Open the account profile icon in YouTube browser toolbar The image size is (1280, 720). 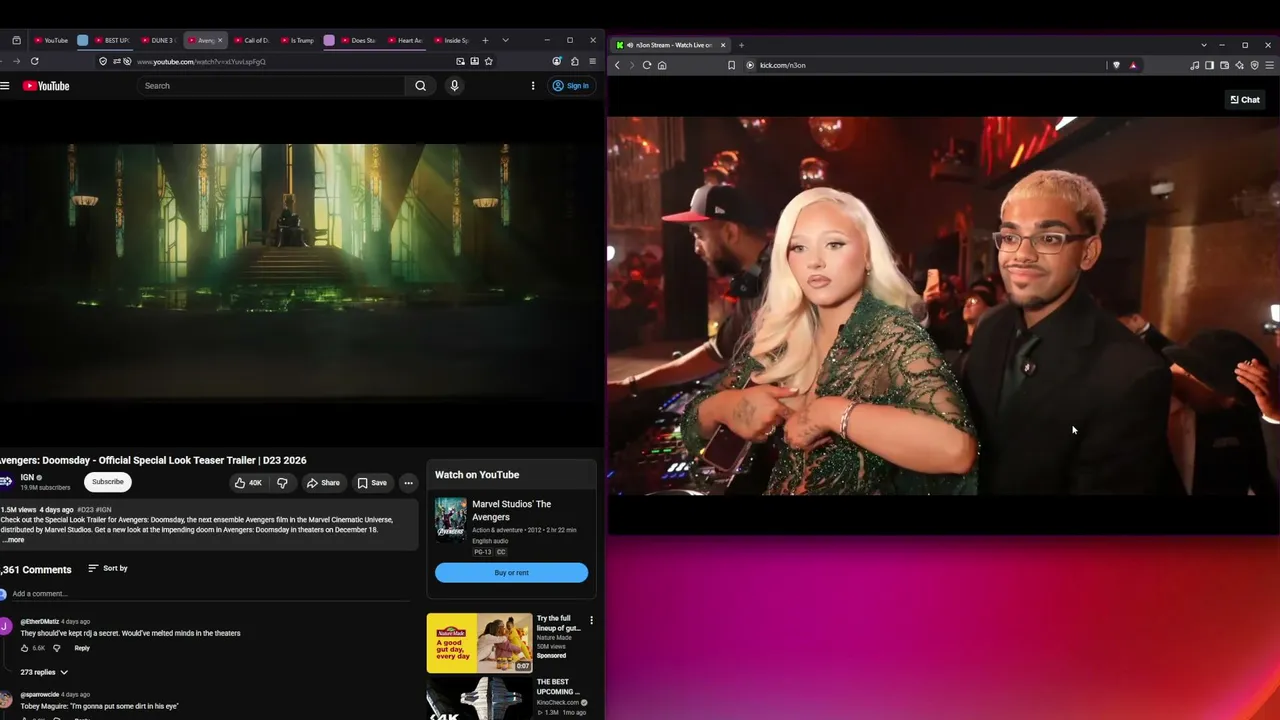click(557, 61)
